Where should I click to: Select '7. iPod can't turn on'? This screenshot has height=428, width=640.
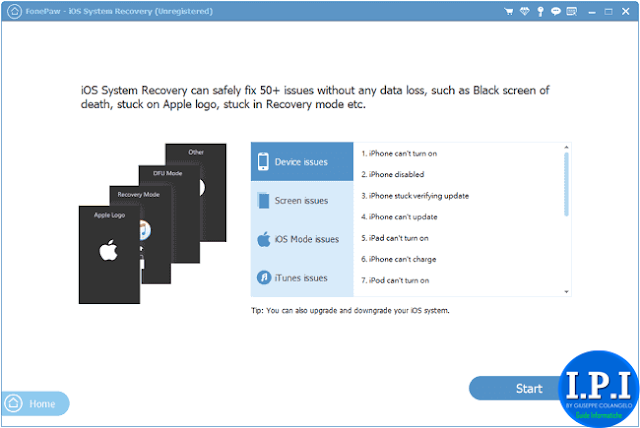point(395,280)
